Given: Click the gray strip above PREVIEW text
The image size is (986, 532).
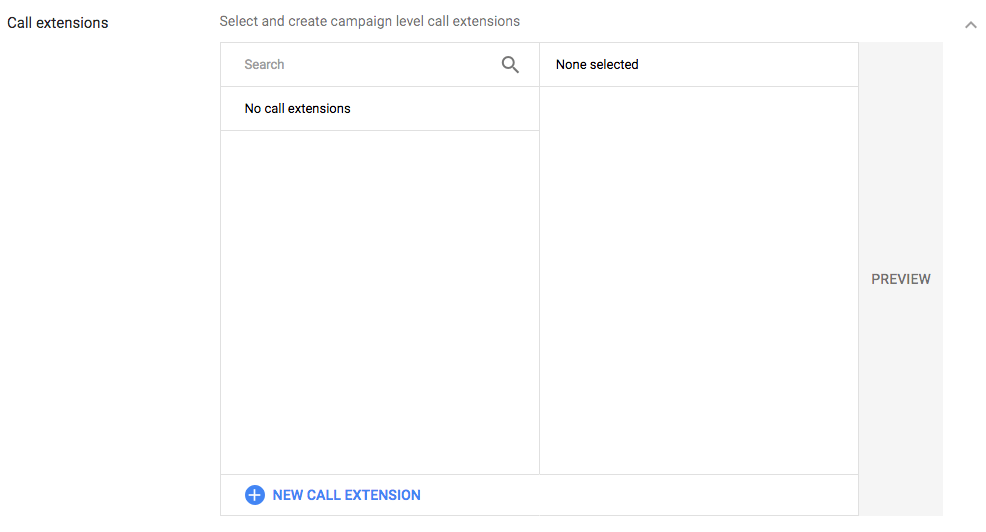Looking at the screenshot, I should (x=900, y=150).
